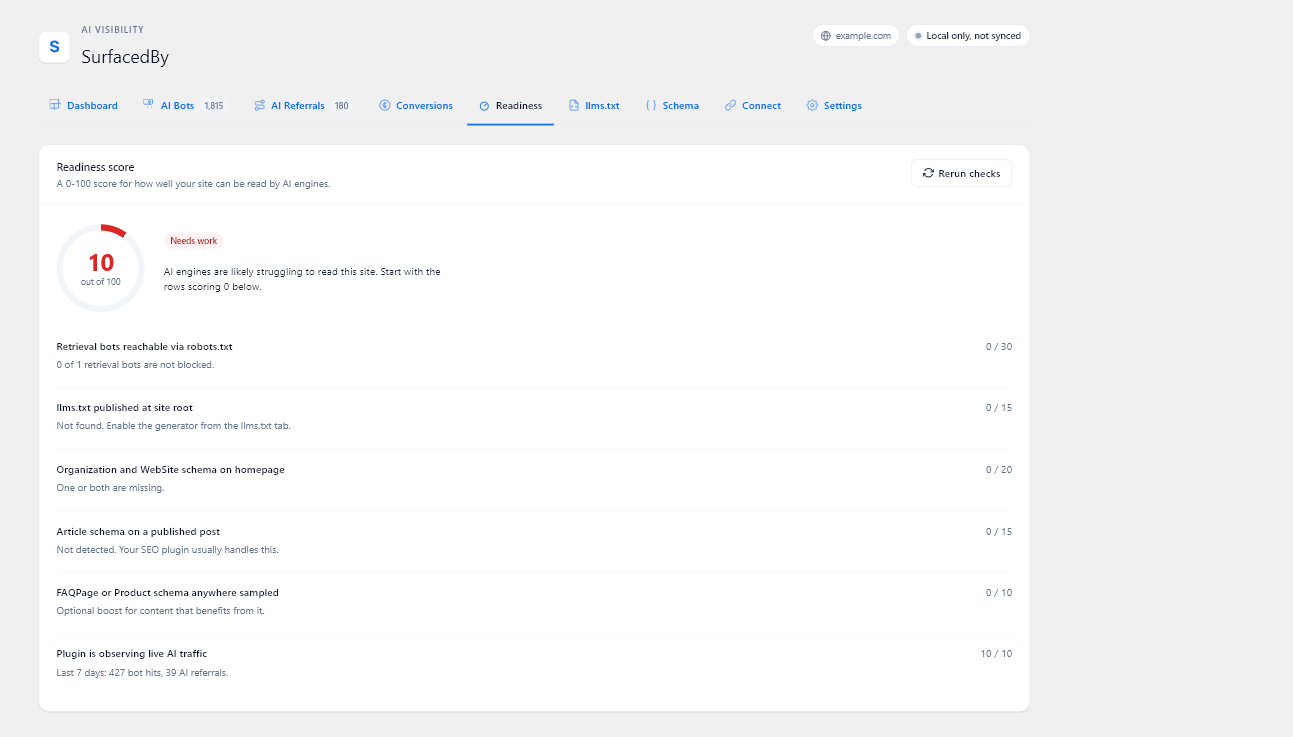The width and height of the screenshot is (1293, 737).
Task: Click "Optional boost for content" description
Action: click(161, 611)
